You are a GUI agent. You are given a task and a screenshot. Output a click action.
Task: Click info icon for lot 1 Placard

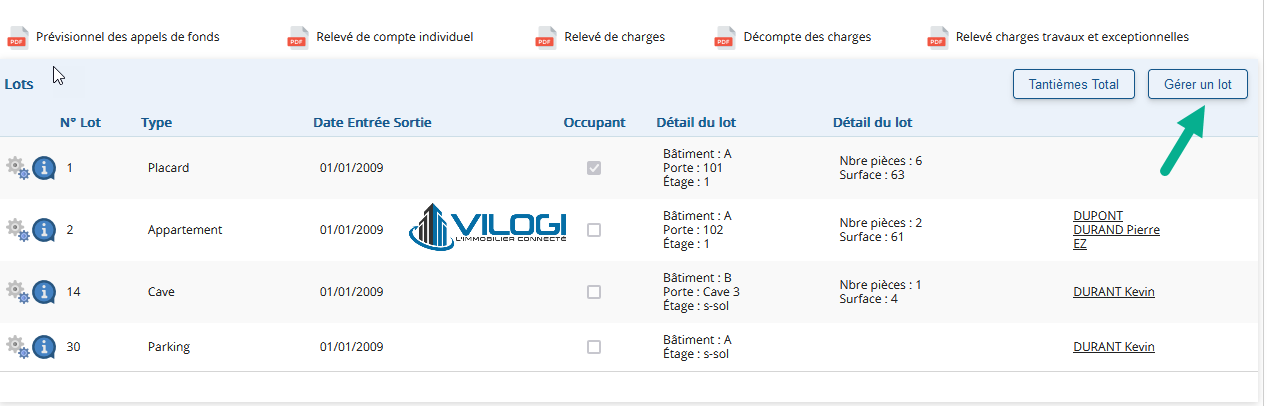[44, 168]
